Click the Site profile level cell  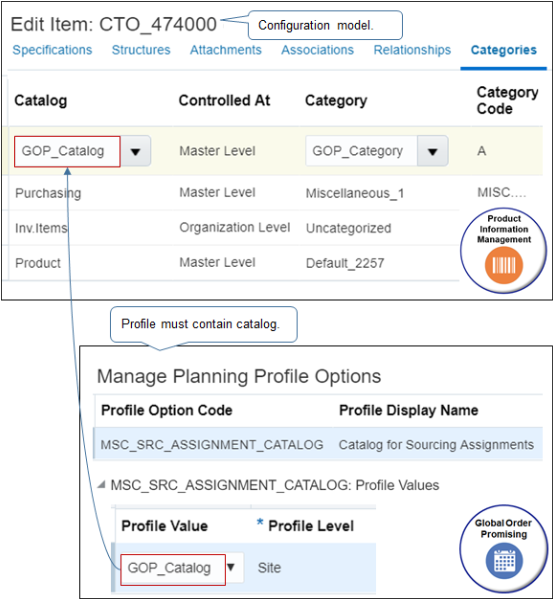point(269,568)
